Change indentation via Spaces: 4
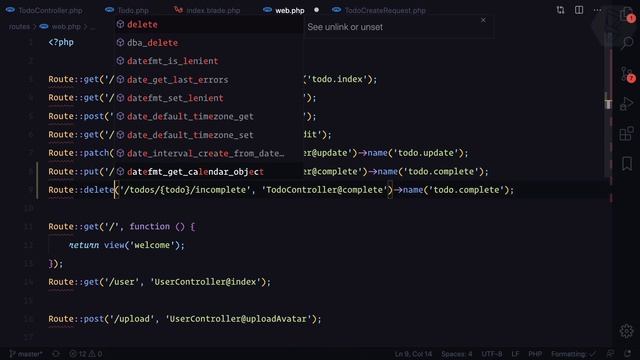This screenshot has height=360, width=640. [456, 354]
